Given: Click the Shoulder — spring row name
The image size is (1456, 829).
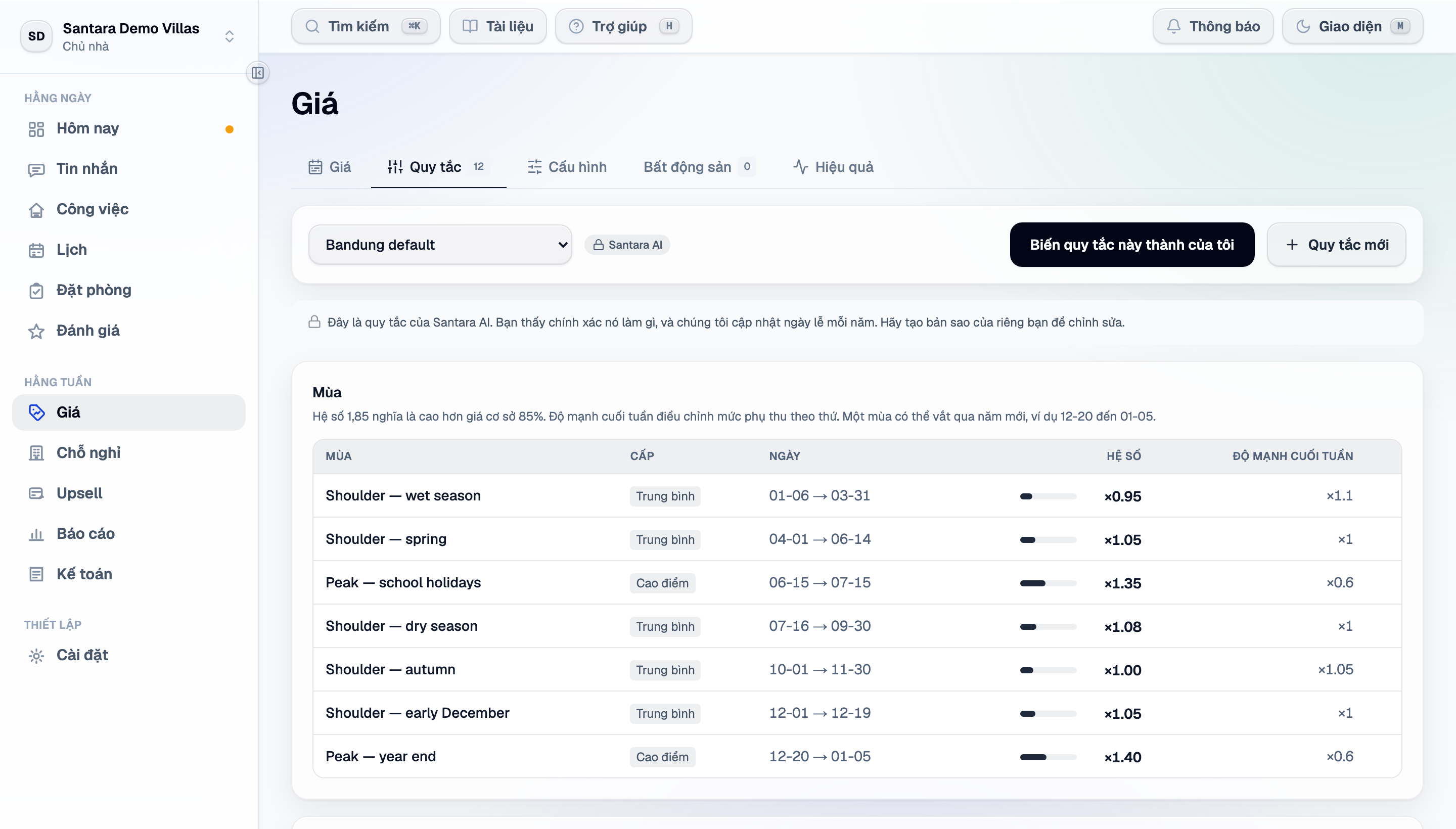Looking at the screenshot, I should point(386,539).
